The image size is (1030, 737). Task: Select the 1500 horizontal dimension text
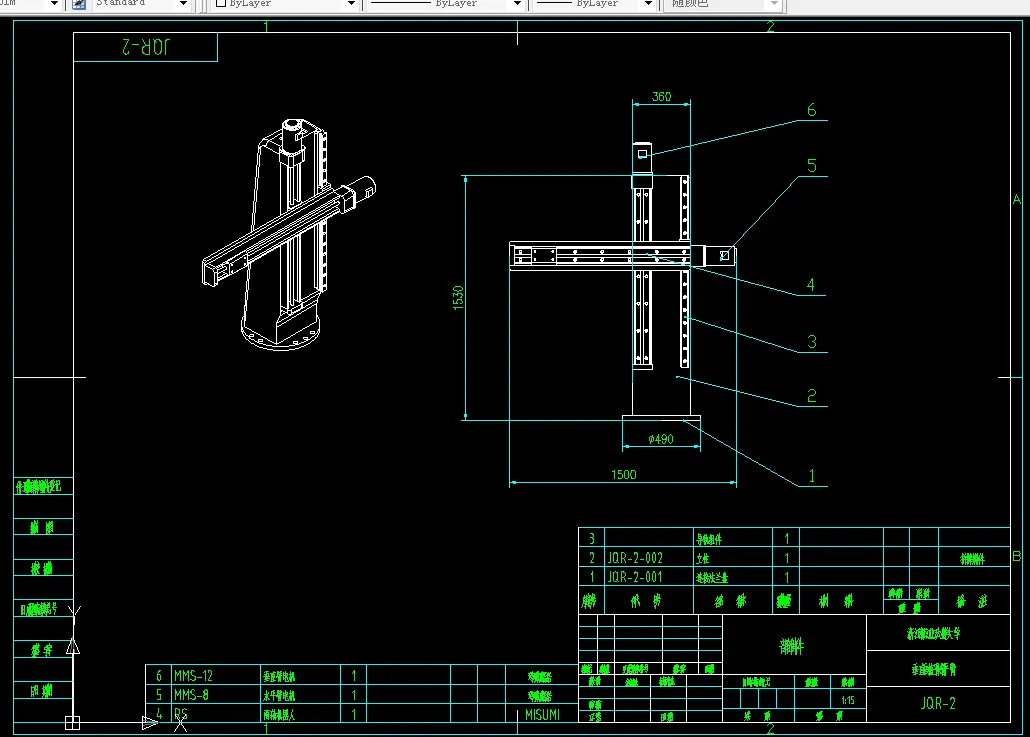623,474
